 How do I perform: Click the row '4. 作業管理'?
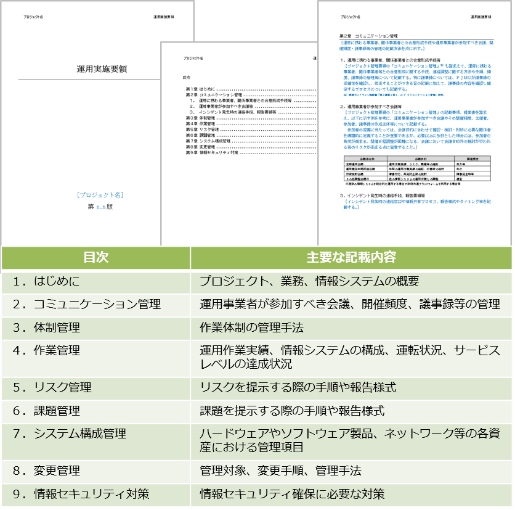click(x=257, y=358)
